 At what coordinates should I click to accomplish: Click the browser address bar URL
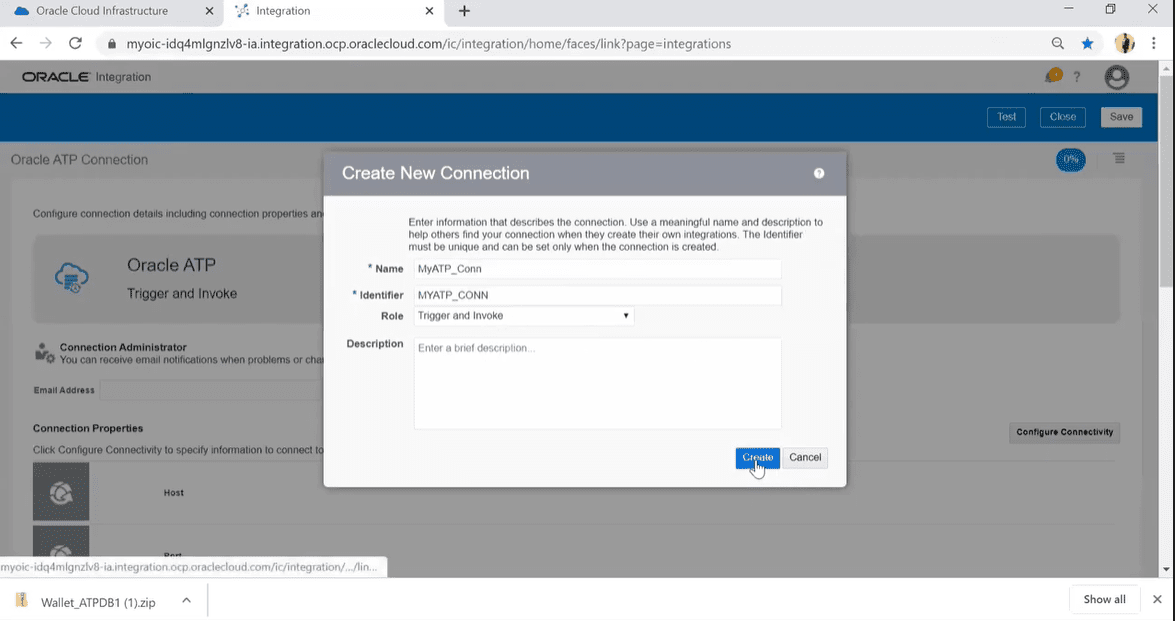coord(429,44)
